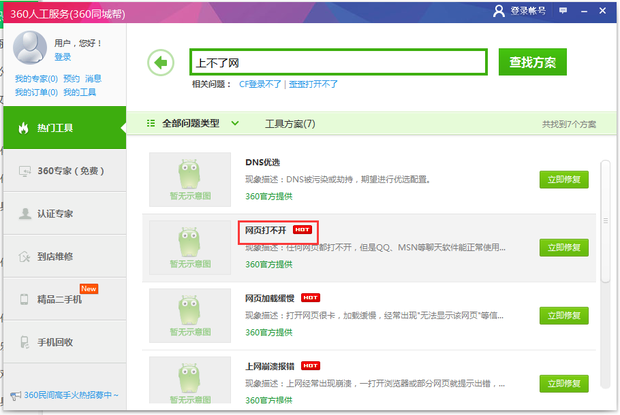Click the flame icon beside 热门工具
This screenshot has height=415, width=620.
(x=23, y=128)
